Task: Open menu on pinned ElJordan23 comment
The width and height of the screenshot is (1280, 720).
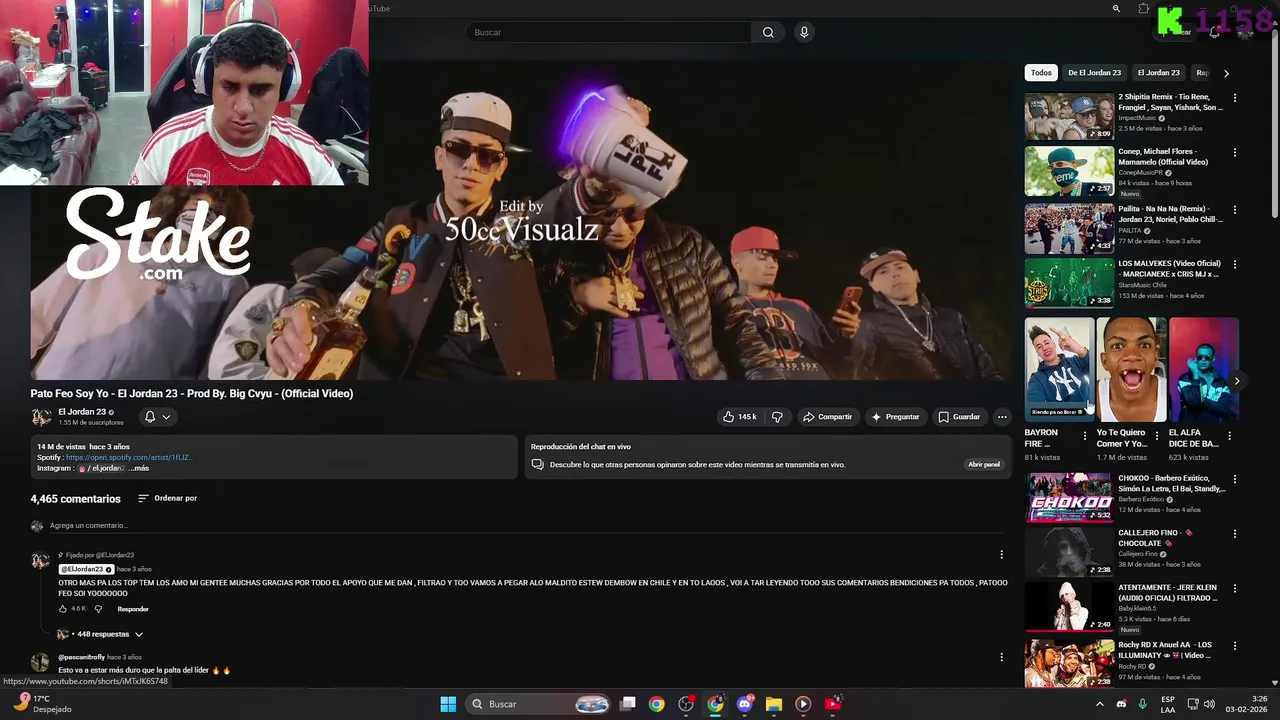Action: click(1001, 555)
